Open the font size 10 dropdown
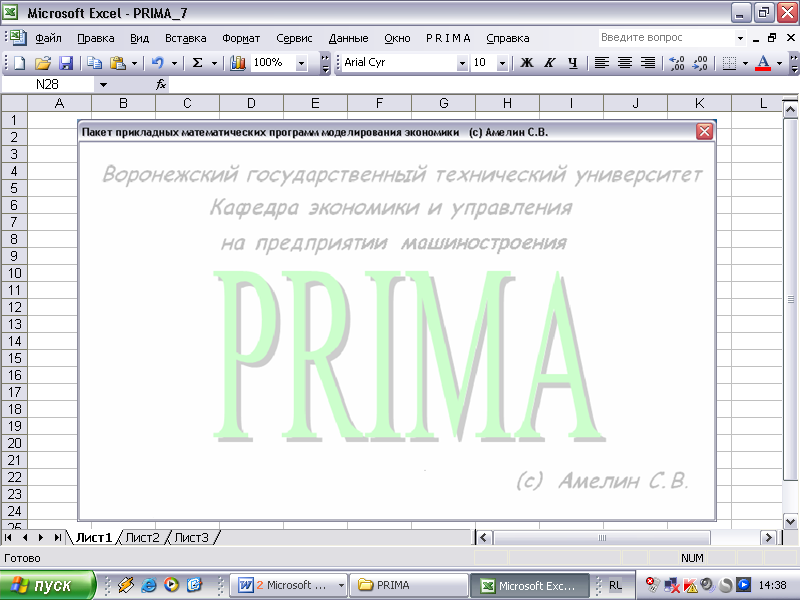The height and width of the screenshot is (600, 800). pos(503,63)
